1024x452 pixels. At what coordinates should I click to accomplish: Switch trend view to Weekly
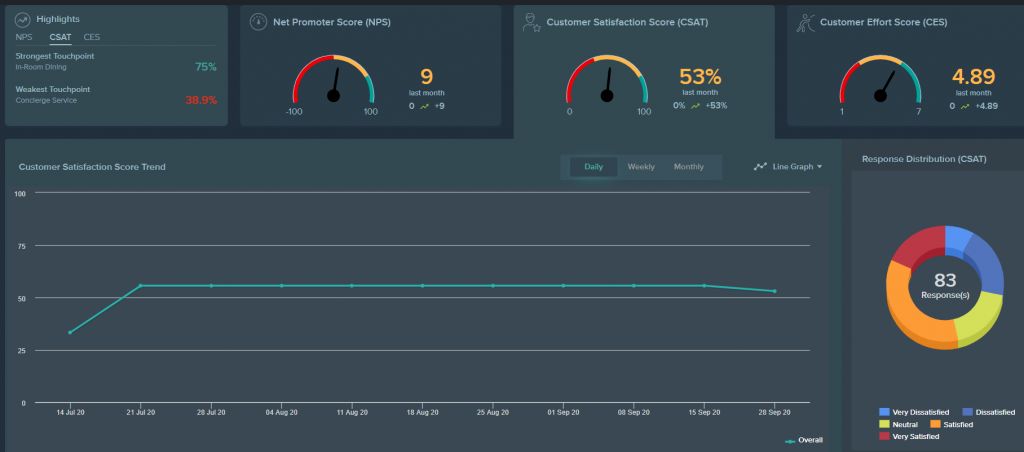pyautogui.click(x=641, y=167)
